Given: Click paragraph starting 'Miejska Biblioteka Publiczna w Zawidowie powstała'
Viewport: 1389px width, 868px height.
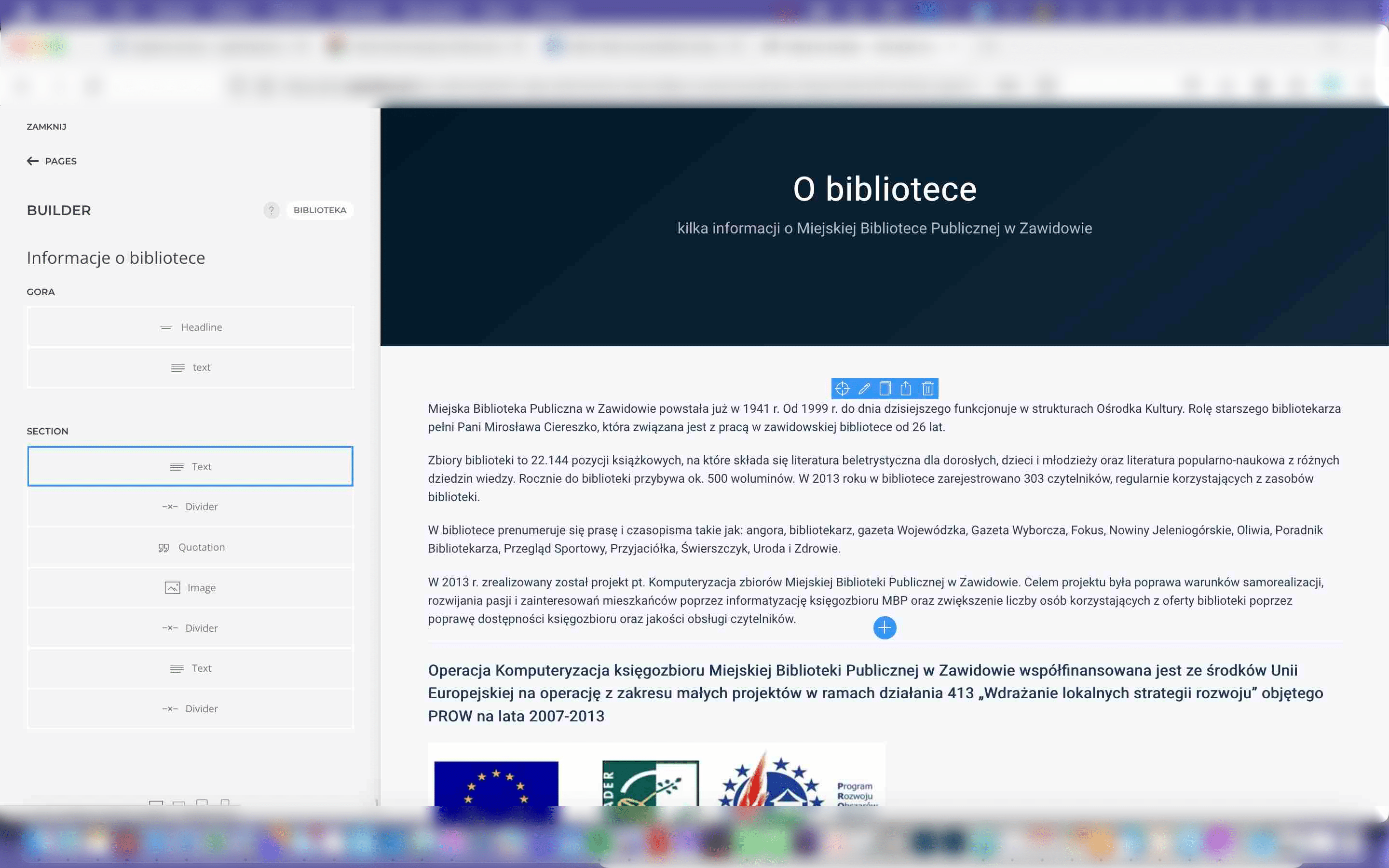Looking at the screenshot, I should [885, 417].
